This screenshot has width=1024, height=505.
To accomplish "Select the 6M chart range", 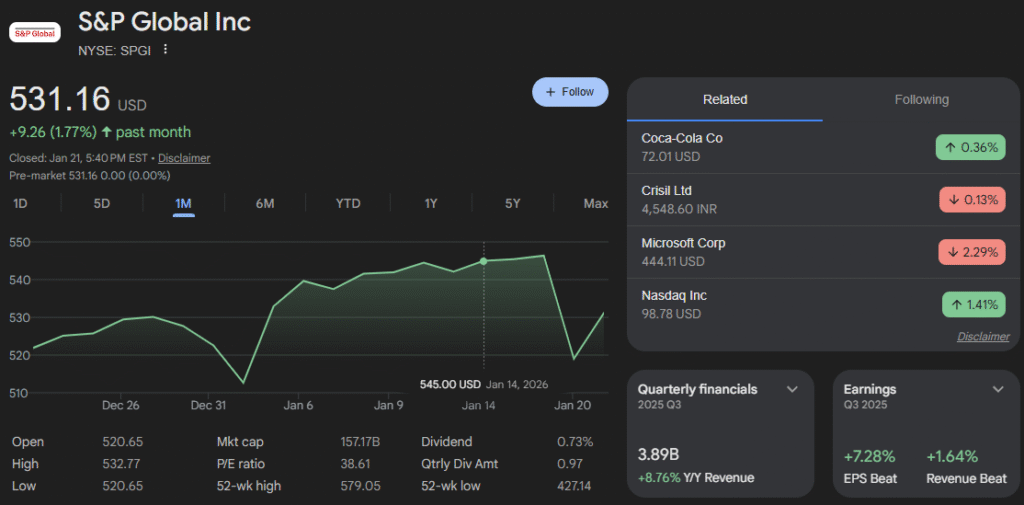I will click(265, 204).
